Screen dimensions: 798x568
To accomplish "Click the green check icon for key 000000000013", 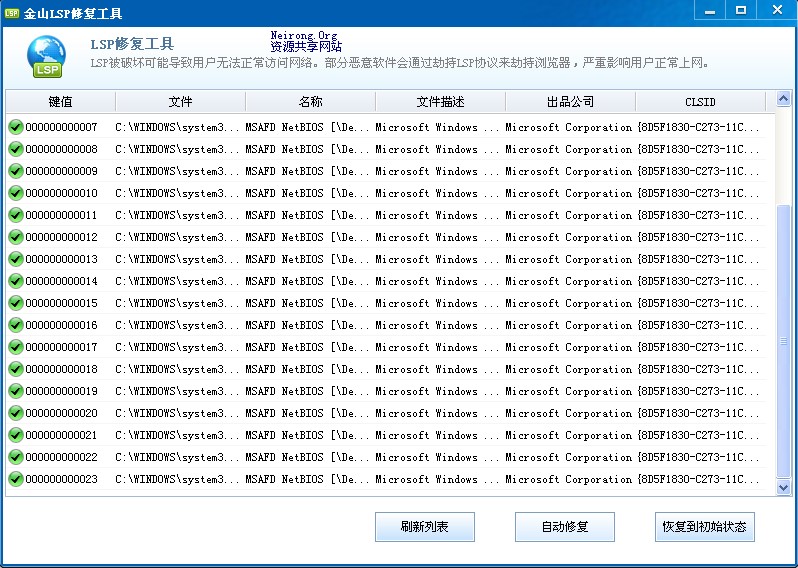I will coord(16,259).
